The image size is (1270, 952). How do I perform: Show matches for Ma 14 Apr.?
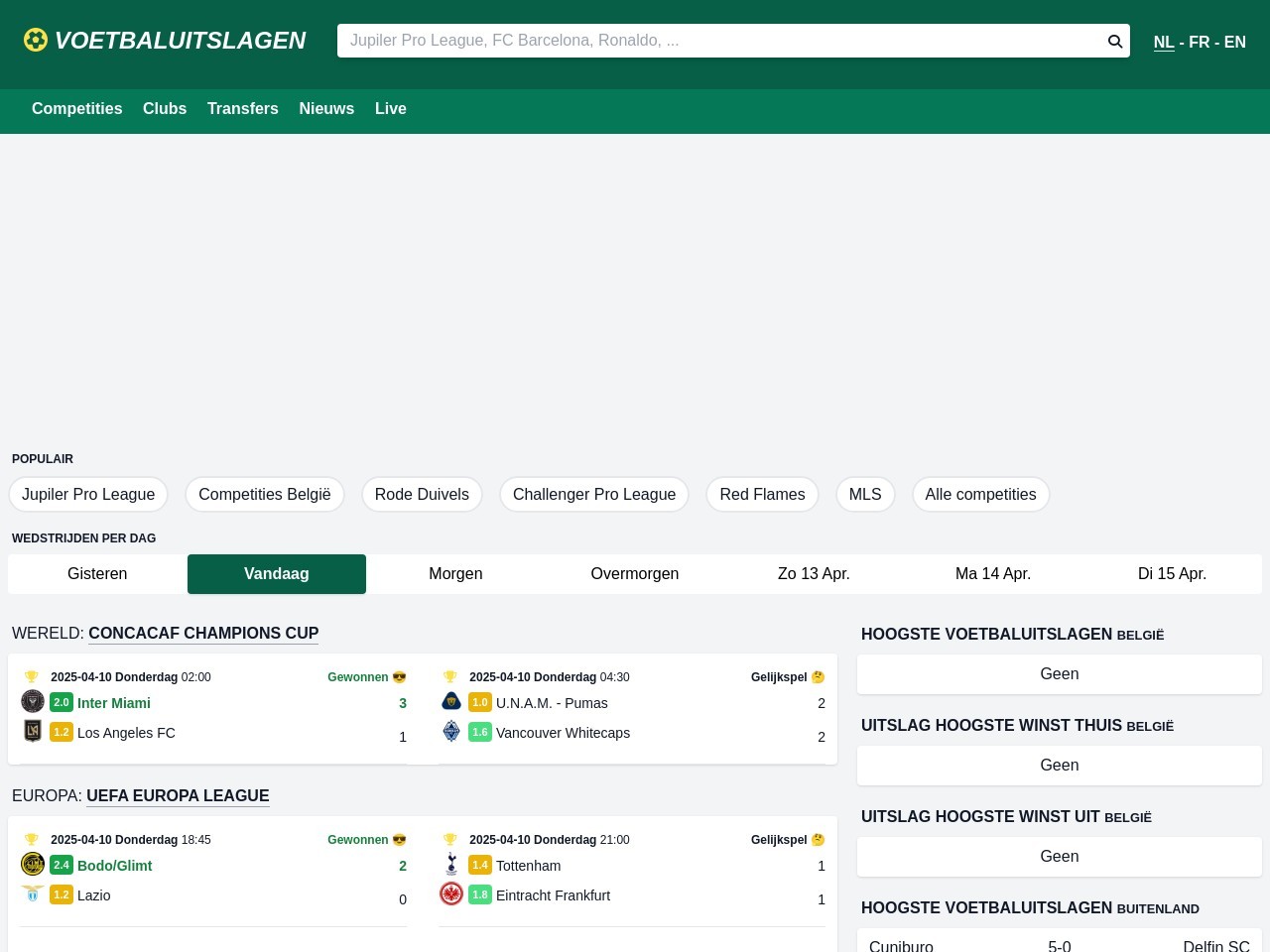pyautogui.click(x=993, y=574)
